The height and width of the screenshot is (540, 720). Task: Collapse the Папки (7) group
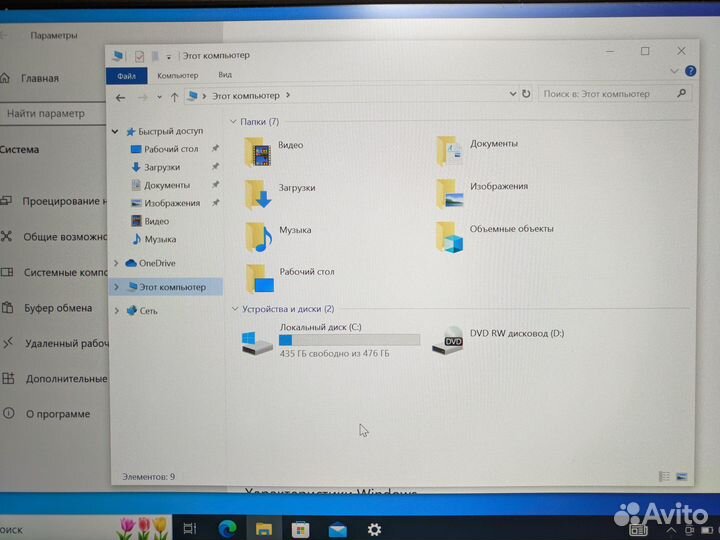coord(233,122)
